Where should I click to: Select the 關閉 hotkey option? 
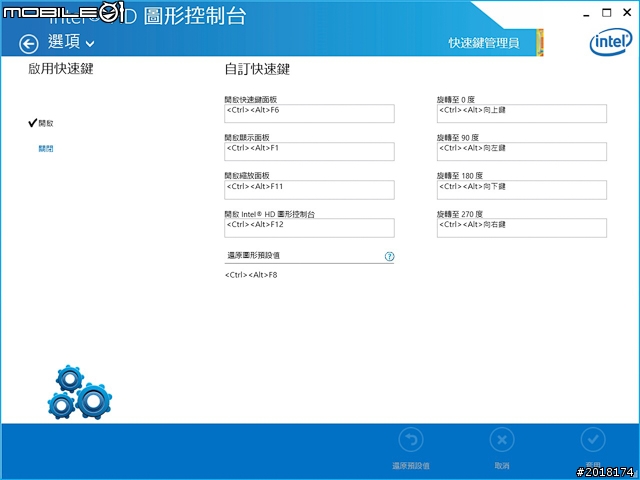(46, 149)
